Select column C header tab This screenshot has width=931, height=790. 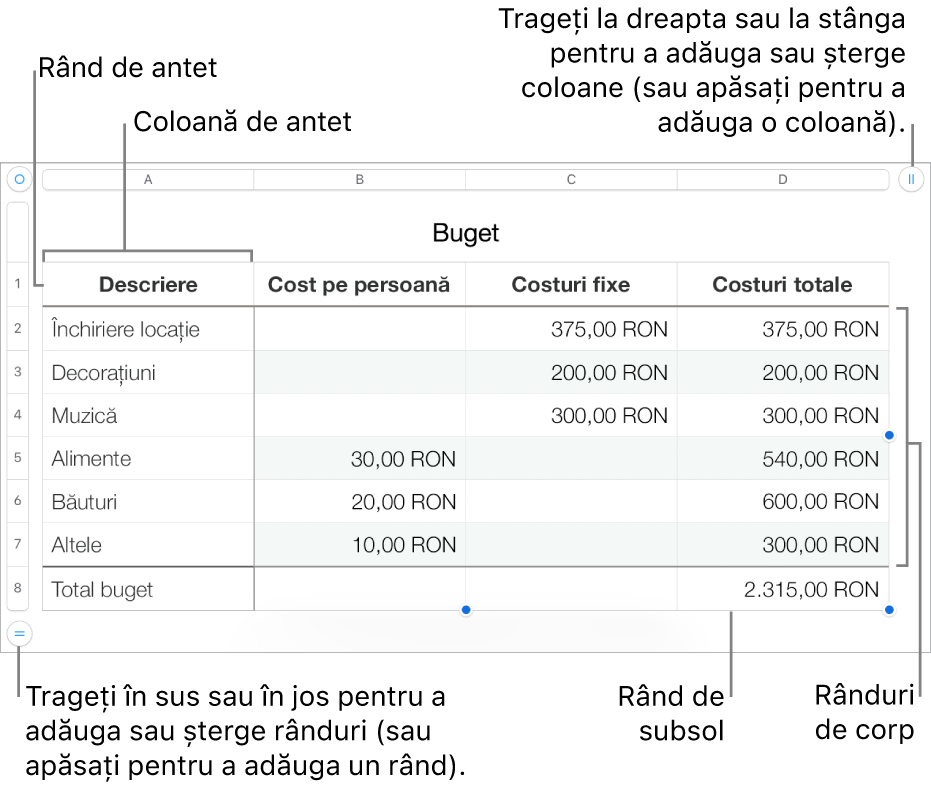[571, 179]
